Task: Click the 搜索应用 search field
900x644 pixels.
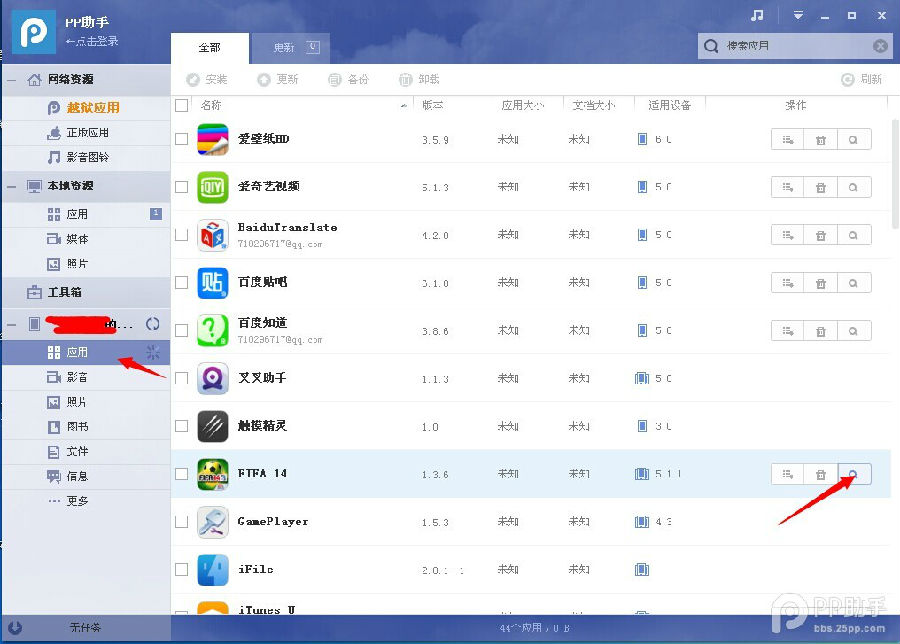Action: point(795,46)
